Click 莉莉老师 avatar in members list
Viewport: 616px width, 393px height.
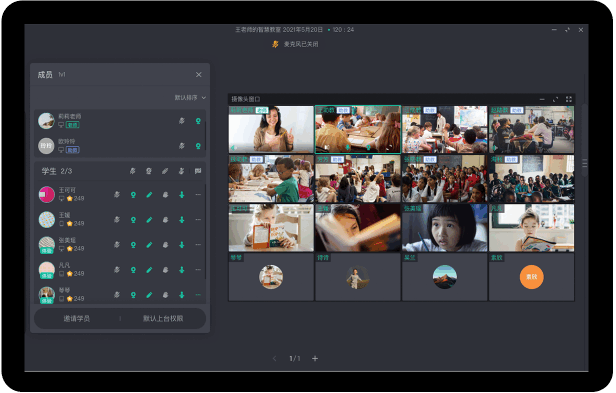[x=46, y=121]
